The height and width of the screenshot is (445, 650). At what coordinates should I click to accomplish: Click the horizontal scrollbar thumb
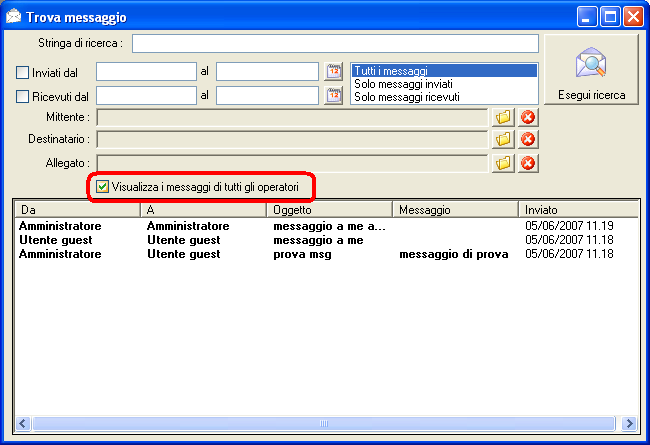tap(324, 423)
